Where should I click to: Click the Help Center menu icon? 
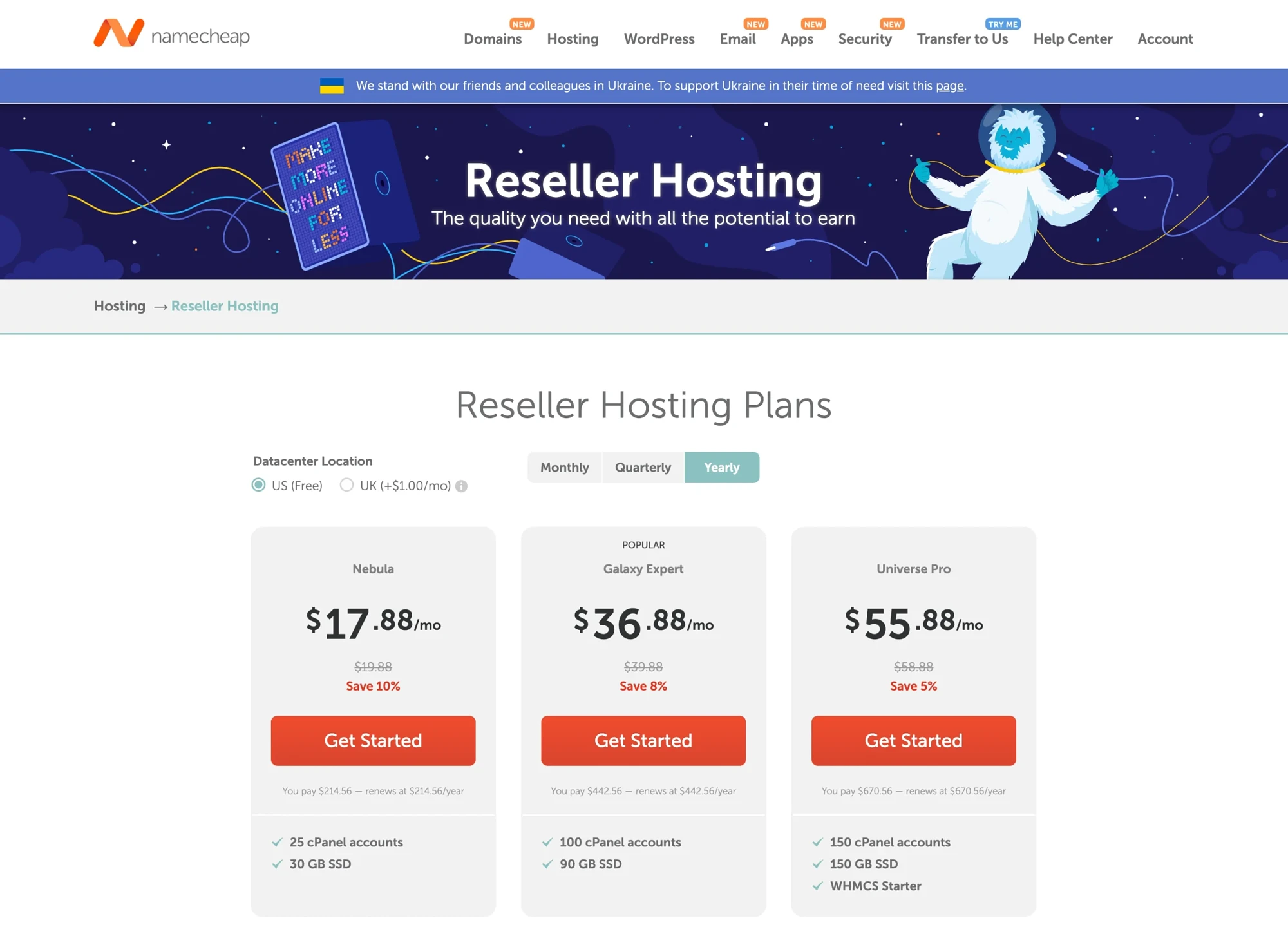[1073, 40]
